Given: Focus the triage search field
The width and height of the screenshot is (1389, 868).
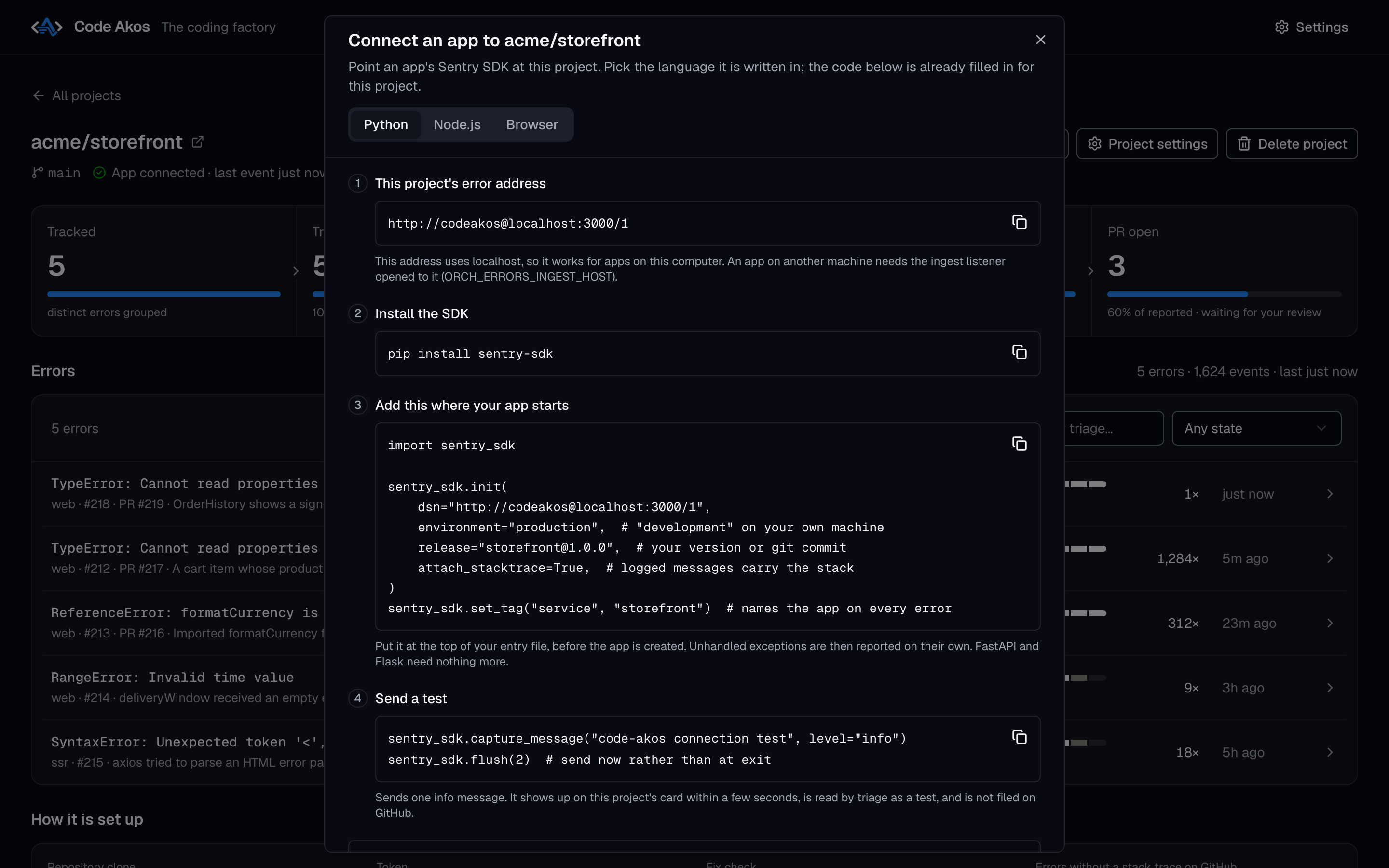Looking at the screenshot, I should pyautogui.click(x=1114, y=428).
